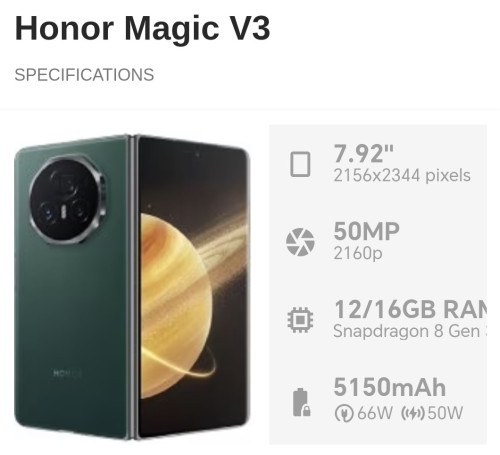The height and width of the screenshot is (455, 500).
Task: Click the 50MP camera spec
Action: tap(366, 231)
